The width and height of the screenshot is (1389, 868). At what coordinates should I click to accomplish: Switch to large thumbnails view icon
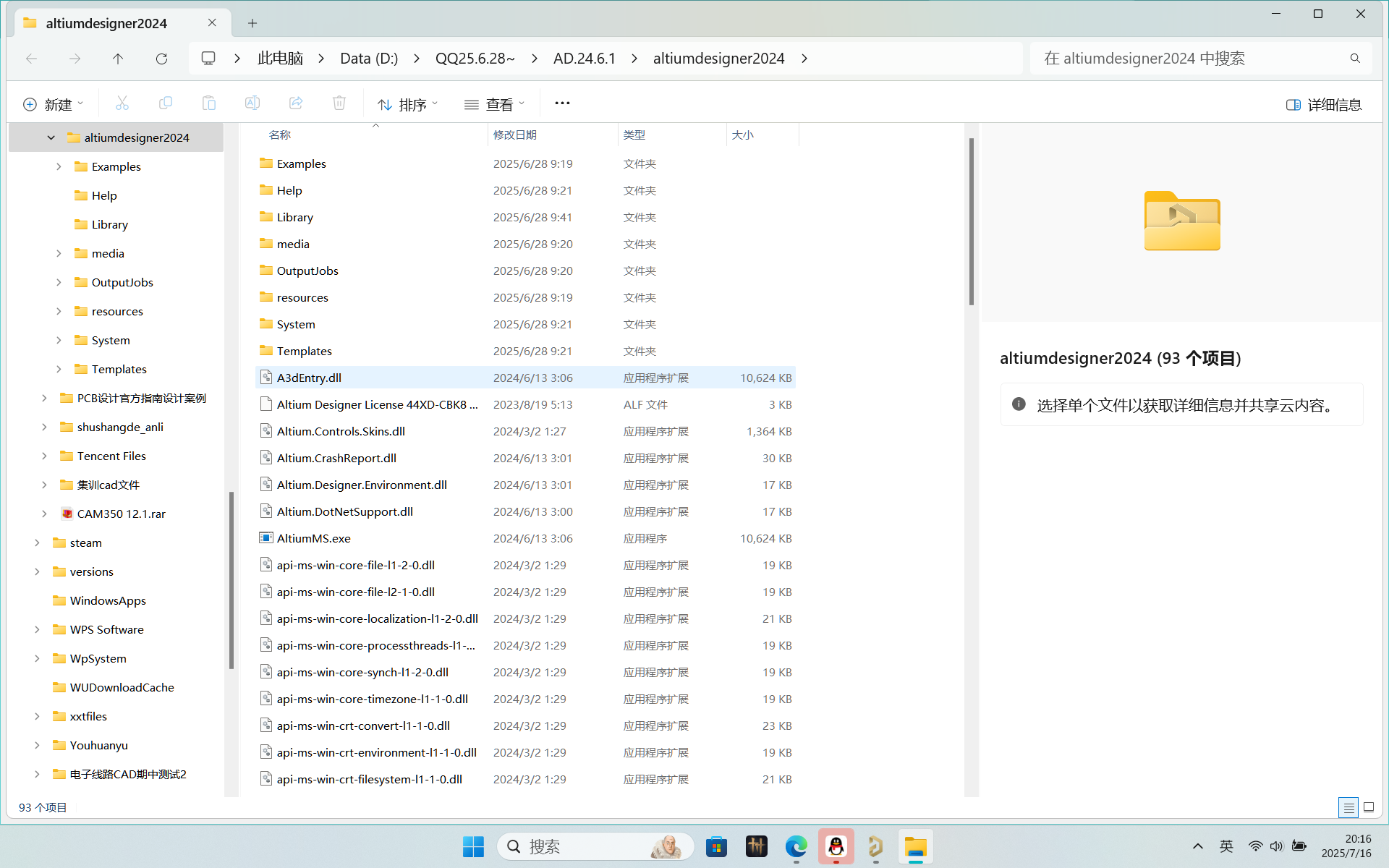pos(1369,807)
